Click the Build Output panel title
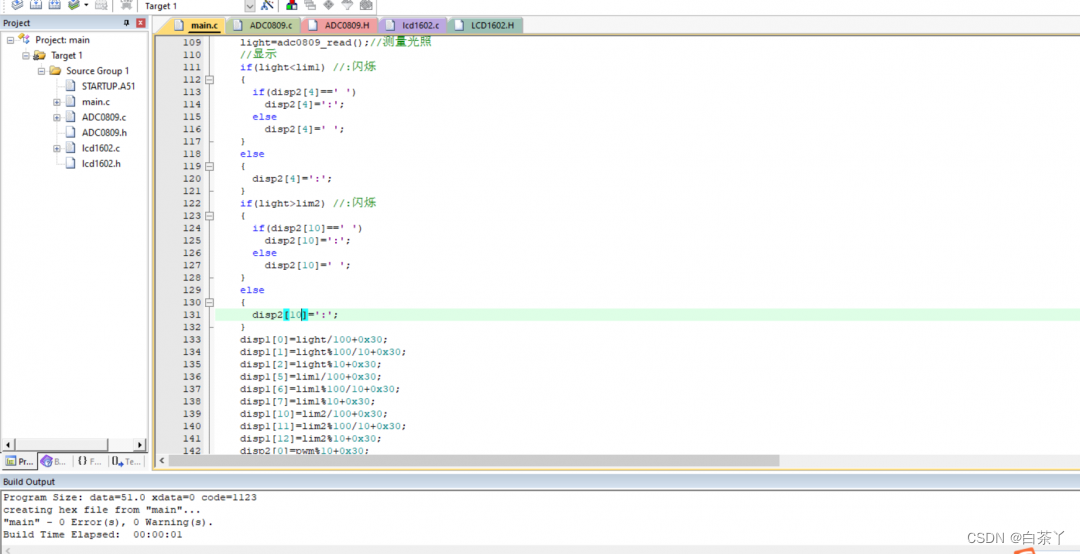 point(29,482)
